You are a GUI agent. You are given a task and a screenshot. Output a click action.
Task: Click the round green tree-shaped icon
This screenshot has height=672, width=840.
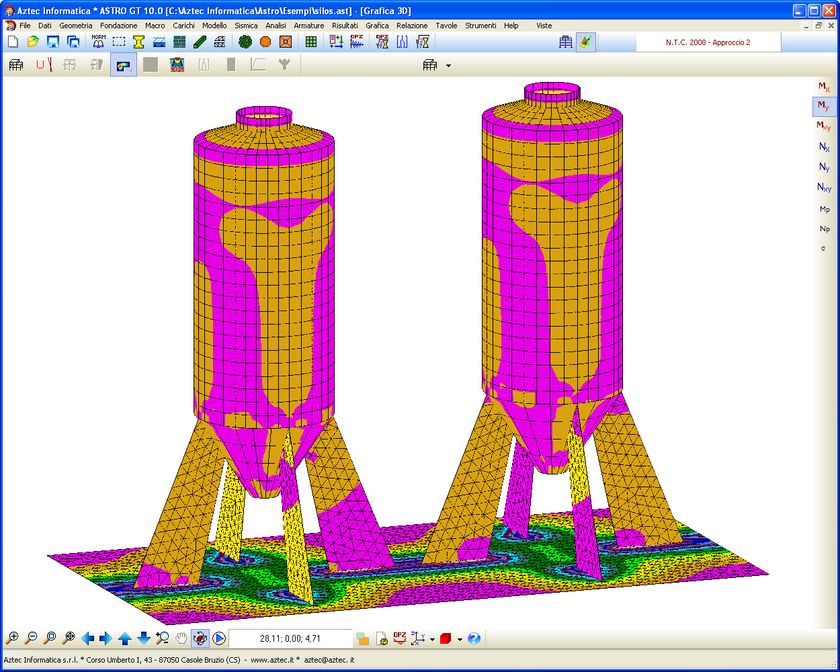pyautogui.click(x=245, y=42)
